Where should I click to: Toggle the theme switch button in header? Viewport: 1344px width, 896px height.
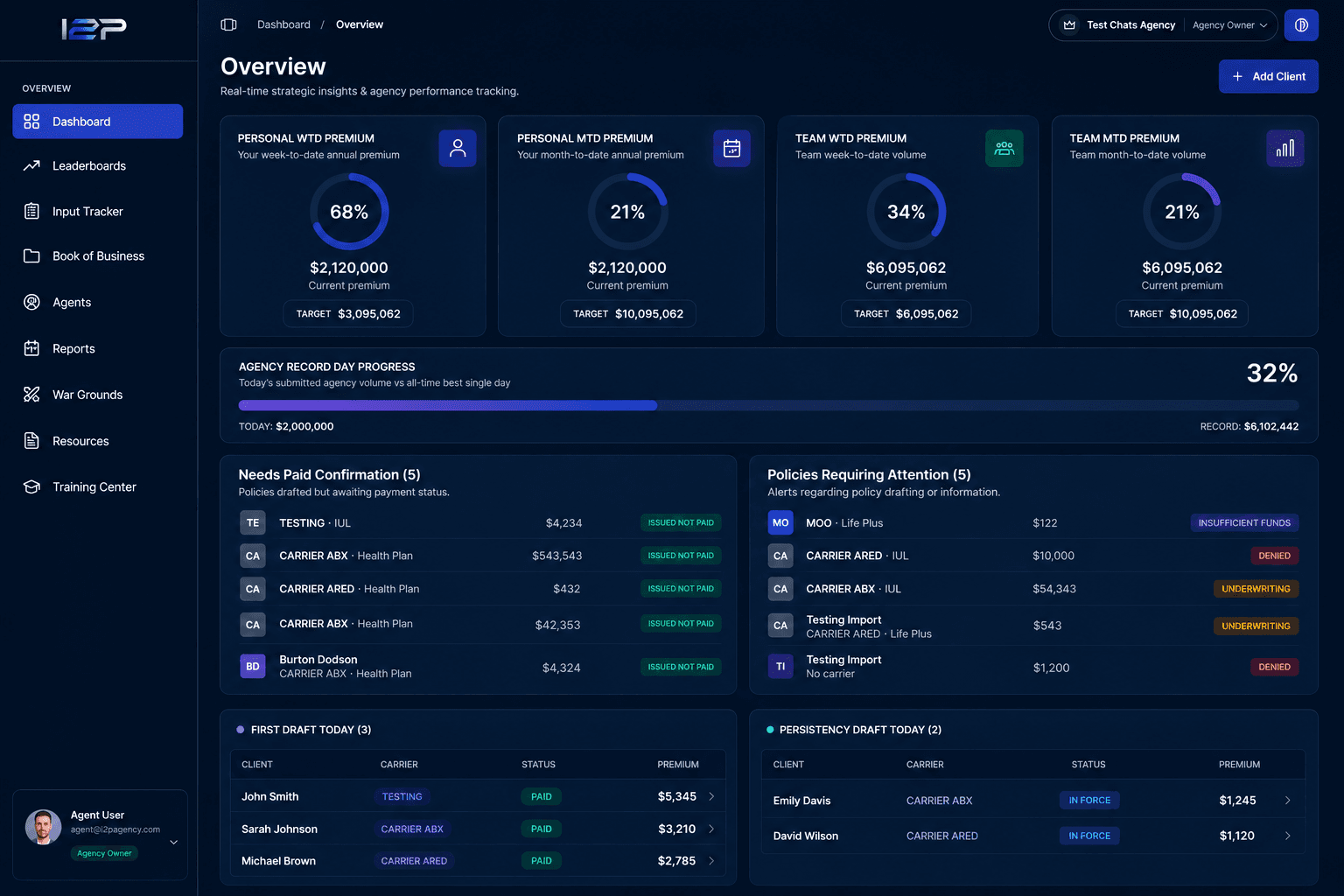tap(1301, 25)
